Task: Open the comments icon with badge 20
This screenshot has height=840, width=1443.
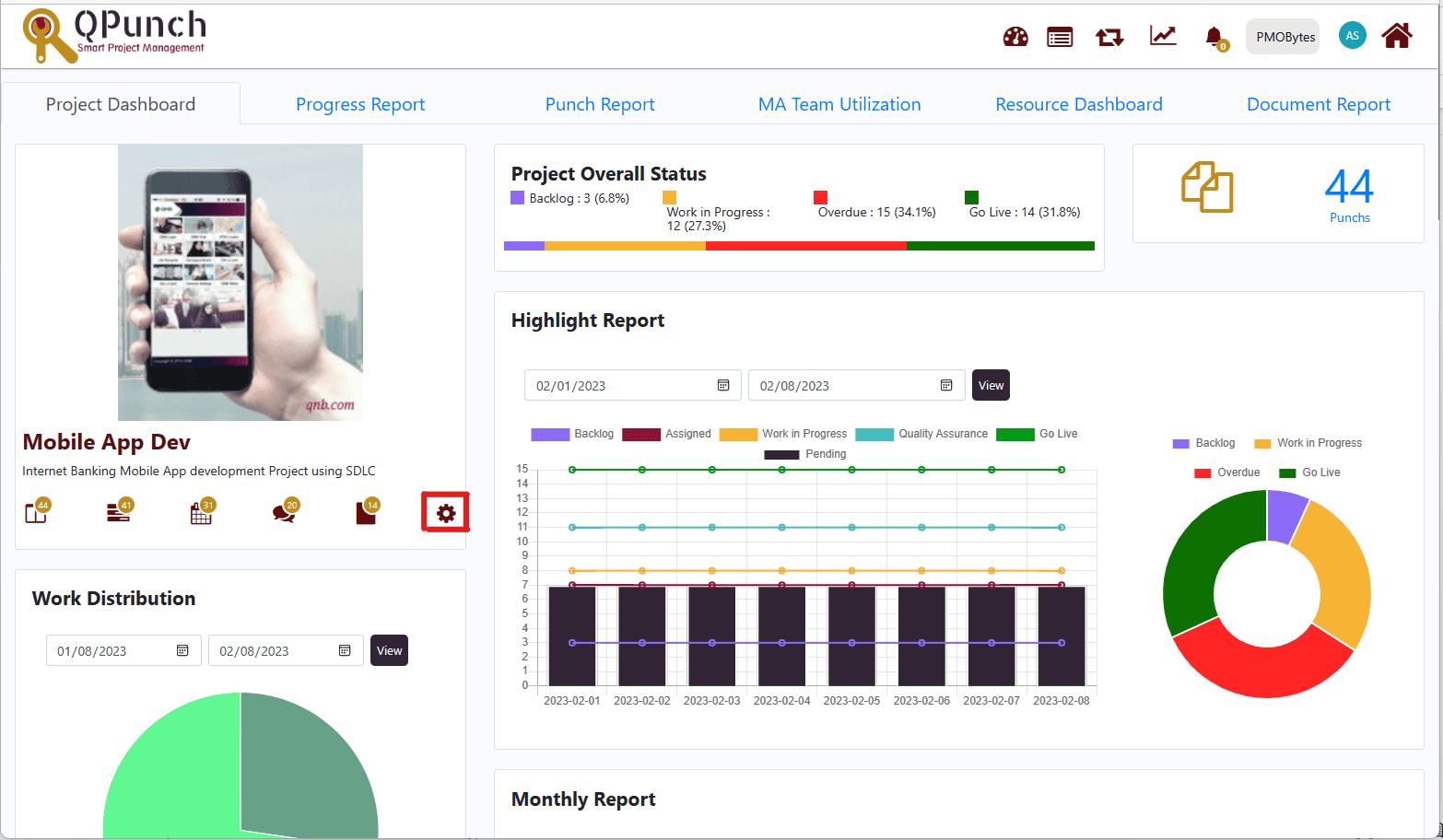Action: [x=285, y=511]
